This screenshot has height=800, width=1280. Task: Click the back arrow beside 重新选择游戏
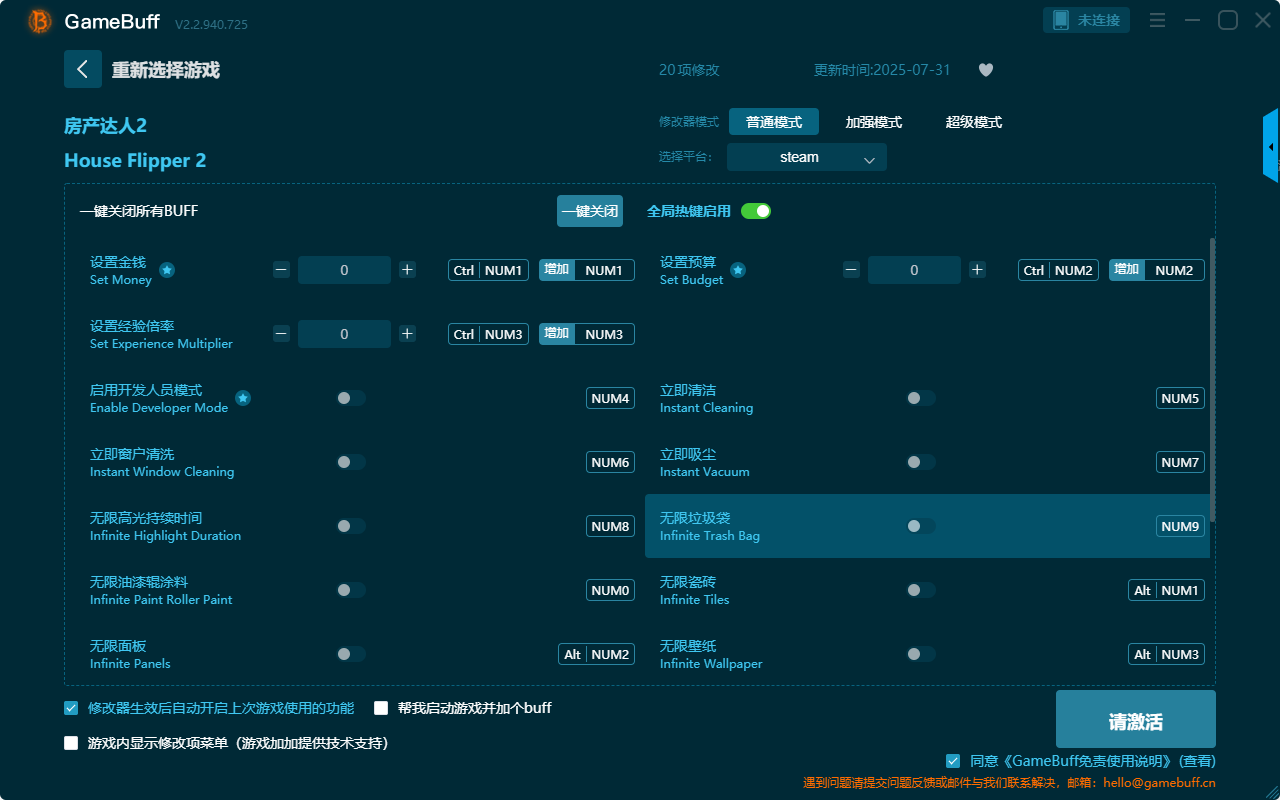pyautogui.click(x=83, y=69)
